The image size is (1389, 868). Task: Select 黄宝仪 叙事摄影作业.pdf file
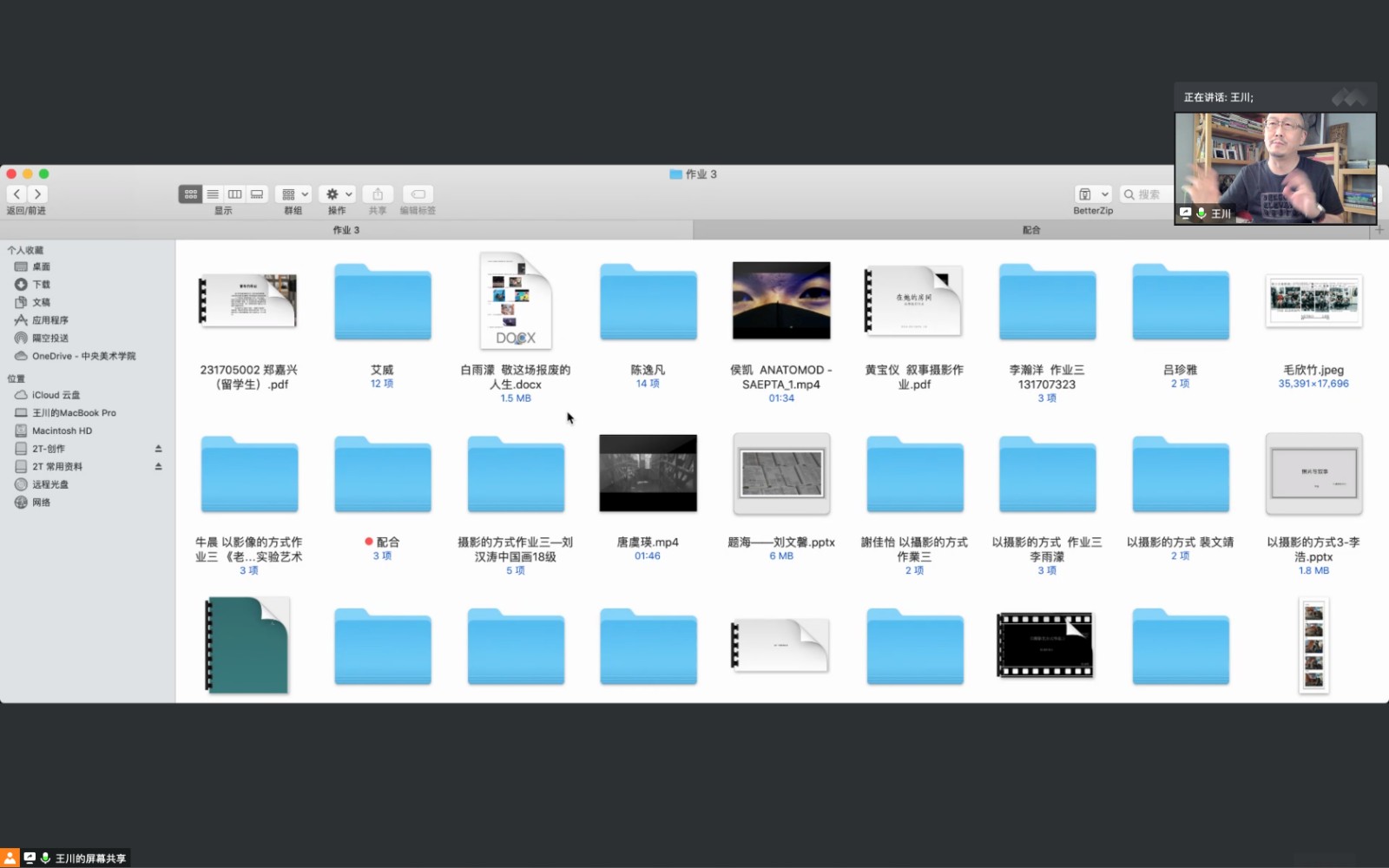point(914,300)
